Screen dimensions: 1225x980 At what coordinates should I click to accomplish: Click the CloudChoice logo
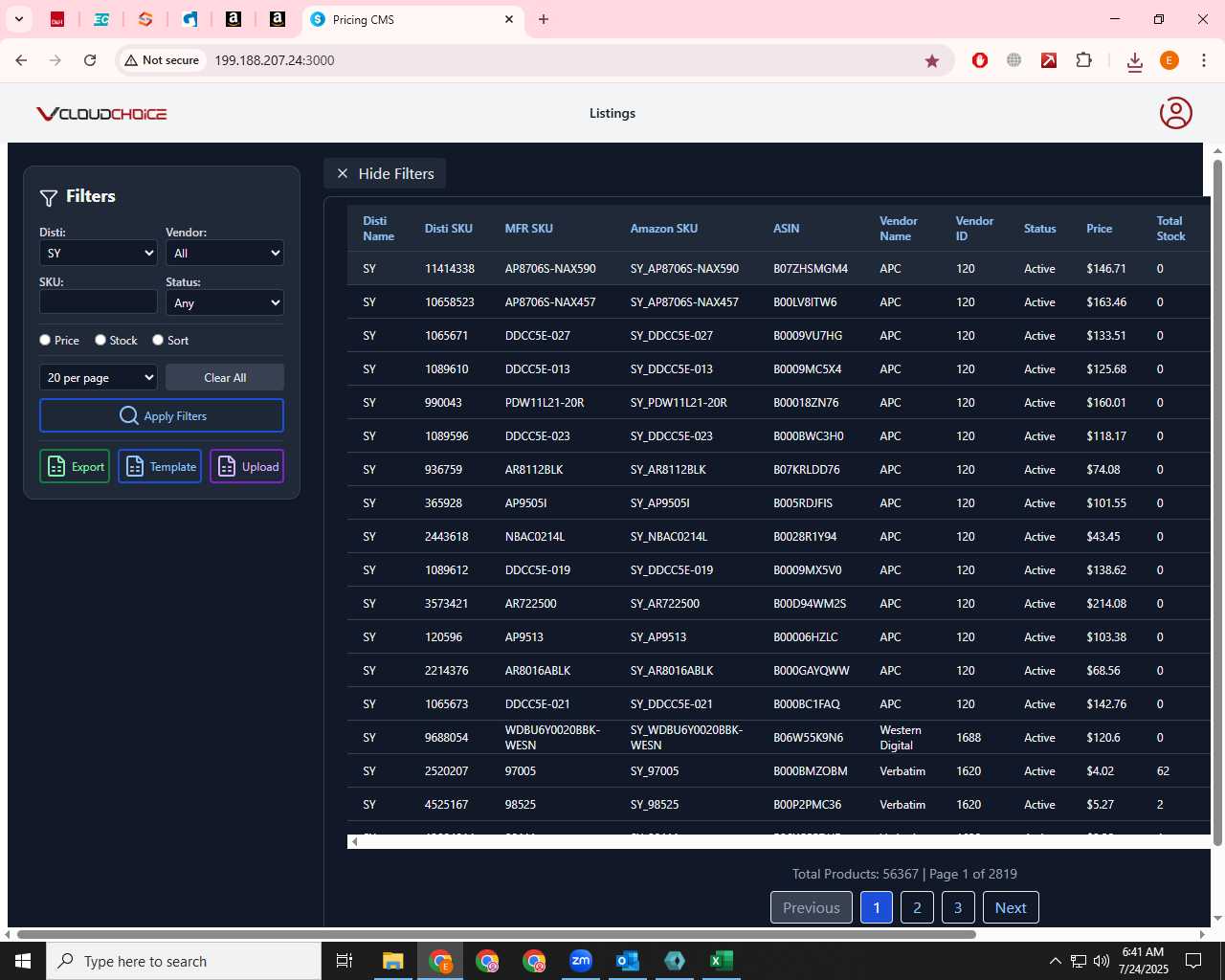pyautogui.click(x=101, y=114)
